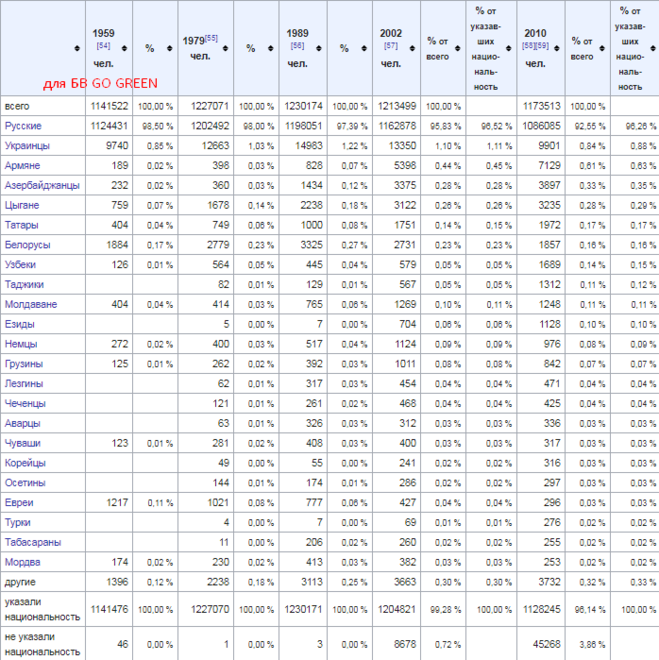659x660 pixels.
Task: Select the 'всего' row label
Action: point(17,106)
